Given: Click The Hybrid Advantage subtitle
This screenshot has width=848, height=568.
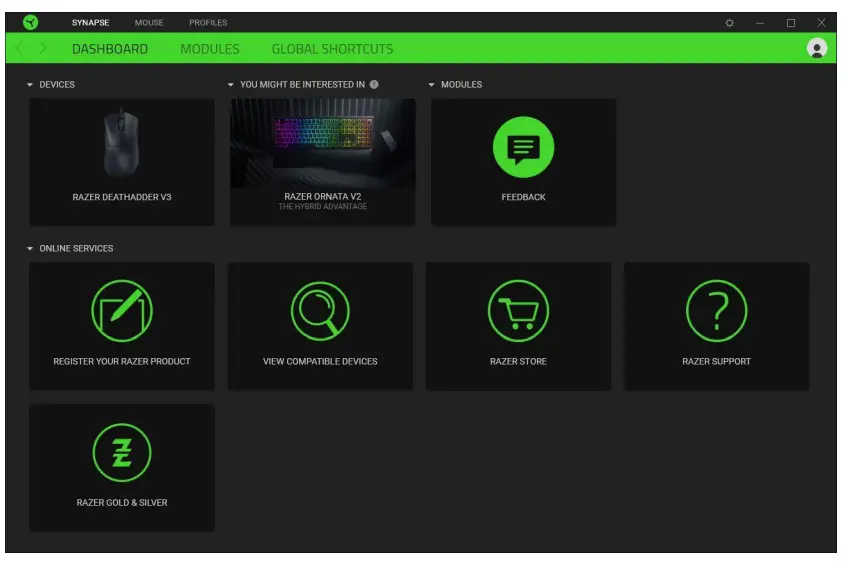Looking at the screenshot, I should click(x=323, y=207).
